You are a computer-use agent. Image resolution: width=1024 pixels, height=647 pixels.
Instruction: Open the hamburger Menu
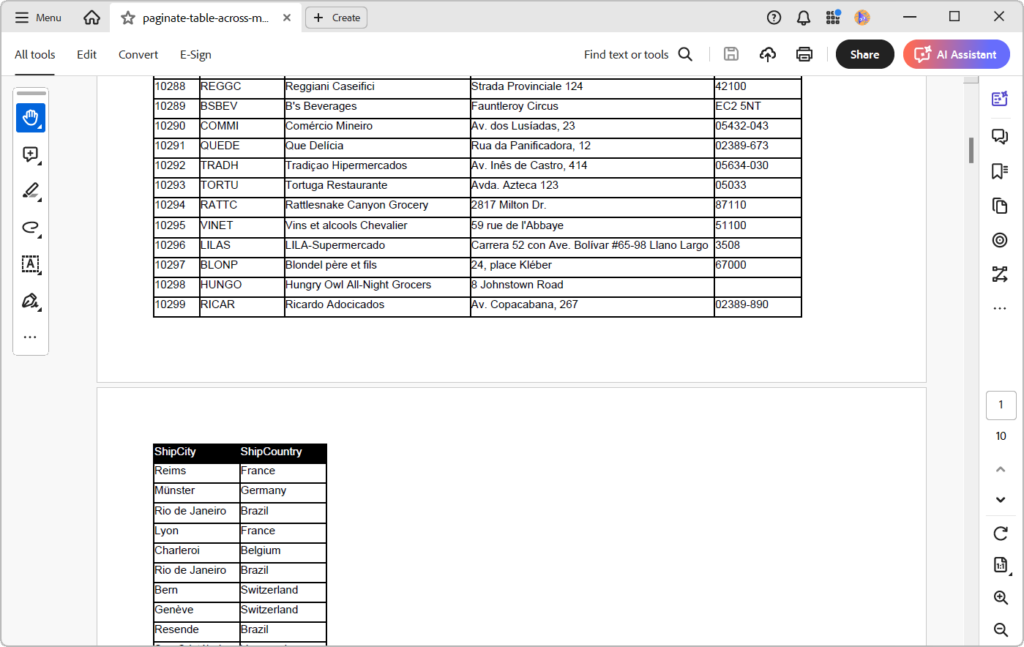click(x=37, y=17)
